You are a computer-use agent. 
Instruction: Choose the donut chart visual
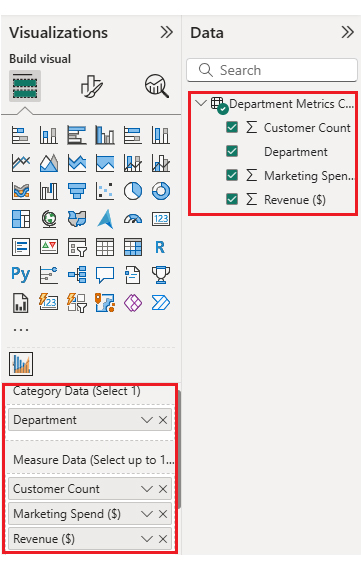pyautogui.click(x=161, y=191)
